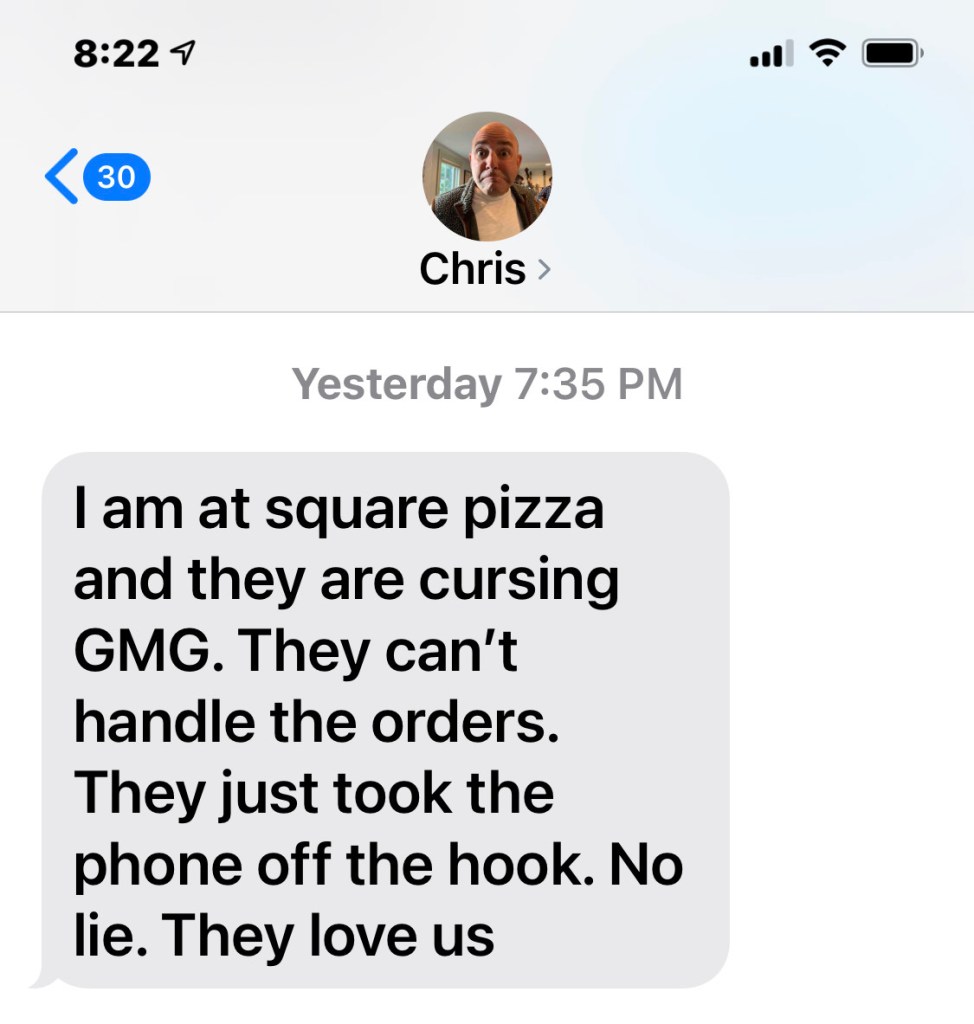This screenshot has height=1024, width=974.
Task: Open Chris's contact profile photo
Action: click(487, 176)
